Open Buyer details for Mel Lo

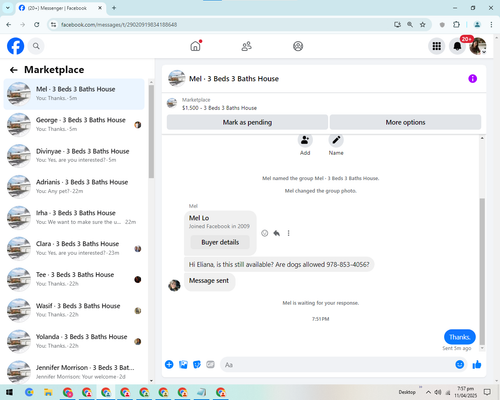coord(220,242)
